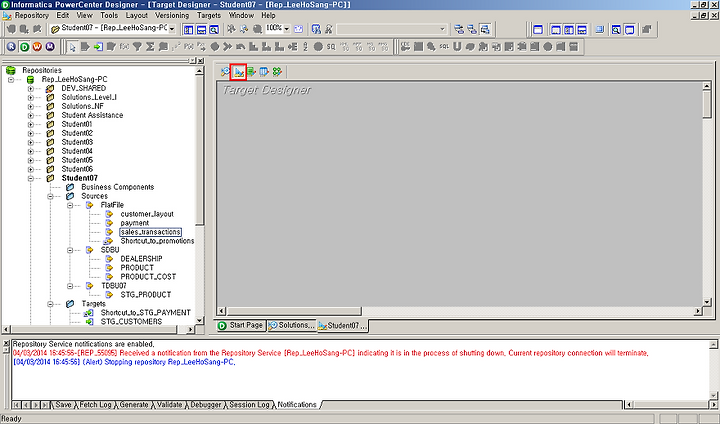This screenshot has height=424, width=720.
Task: Click the Aggregator sigma transformation icon
Action: coord(150,47)
